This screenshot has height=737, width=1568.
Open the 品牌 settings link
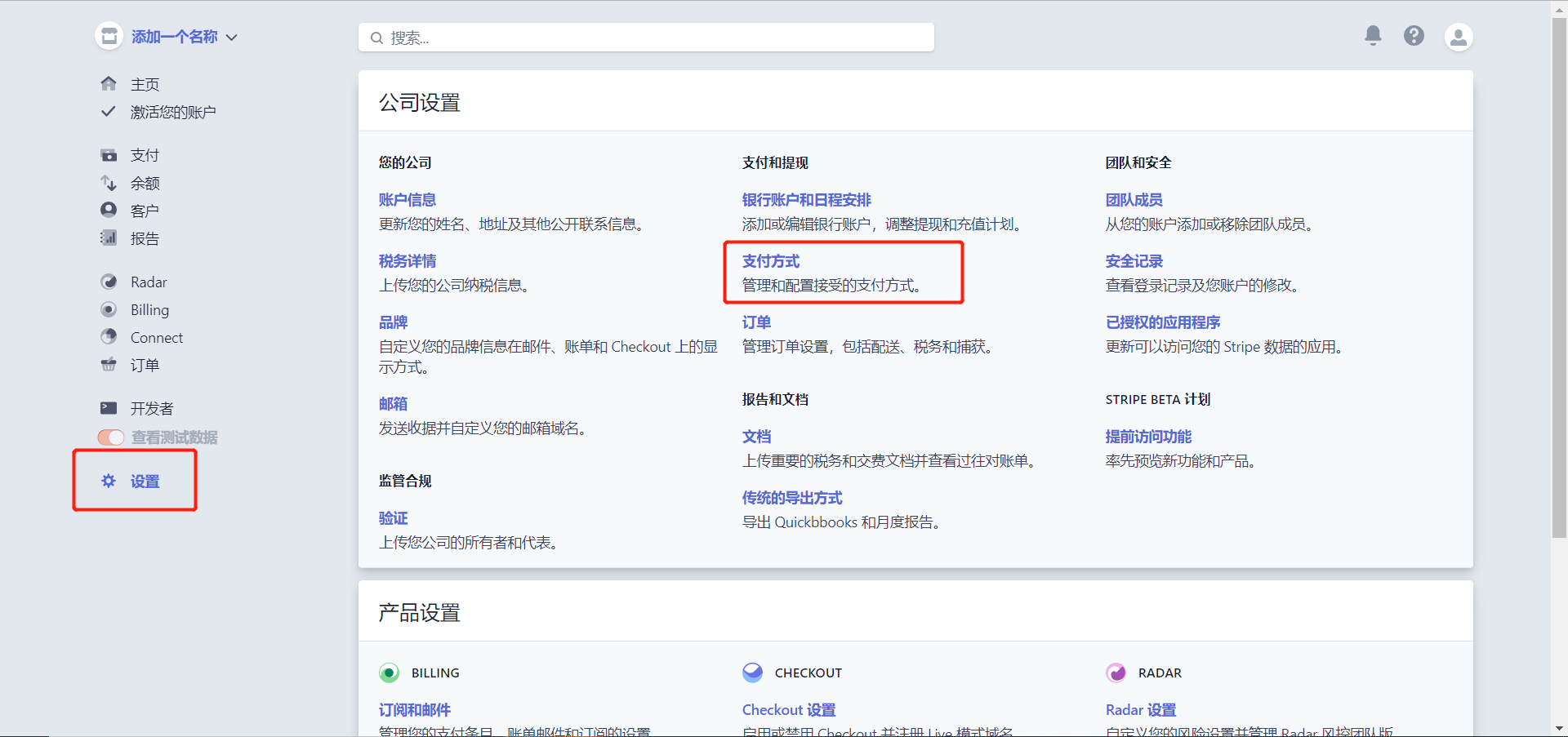[394, 322]
